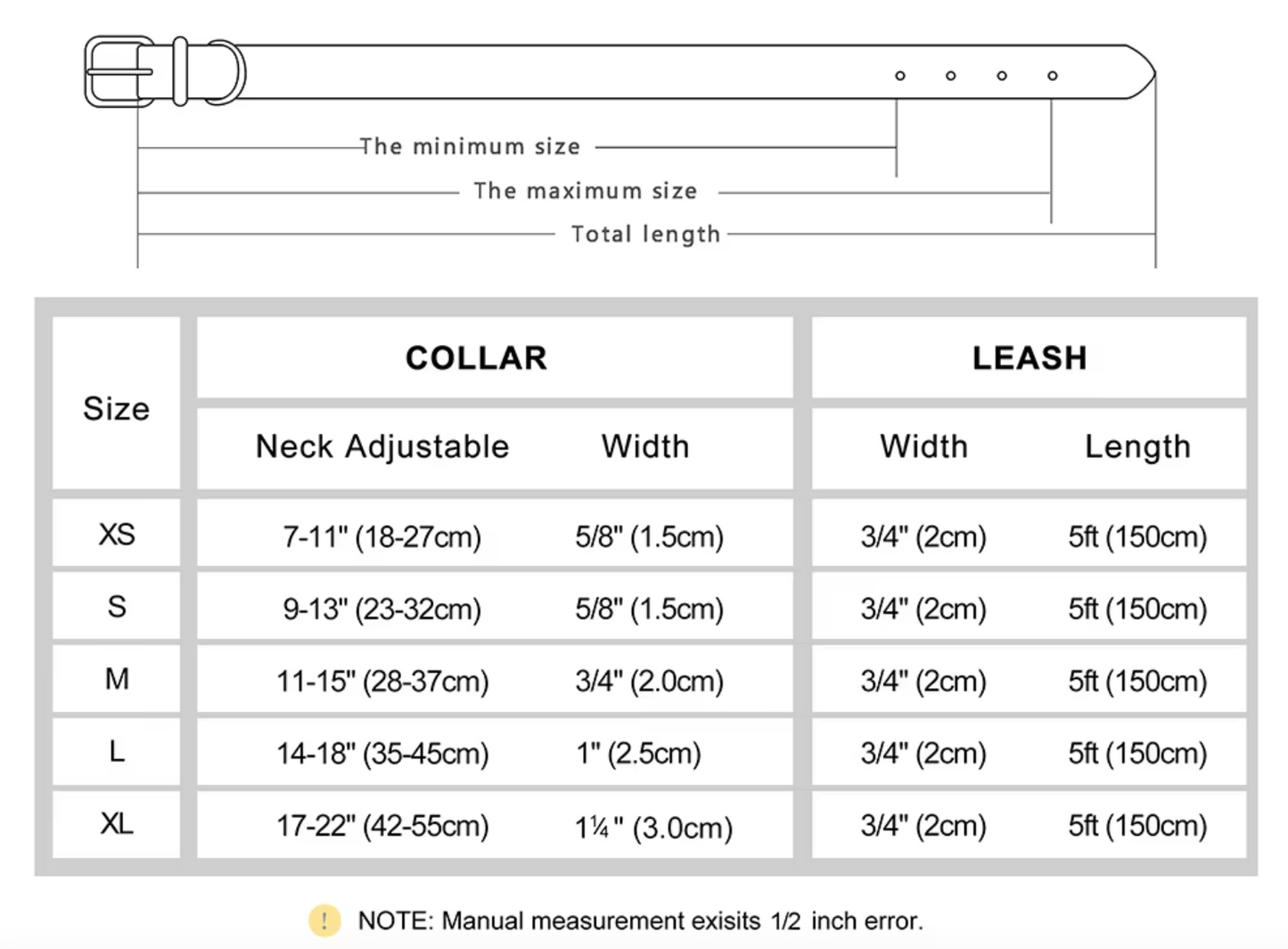Screen dimensions: 1288x949
Task: Click "The minimum size" label
Action: (470, 147)
